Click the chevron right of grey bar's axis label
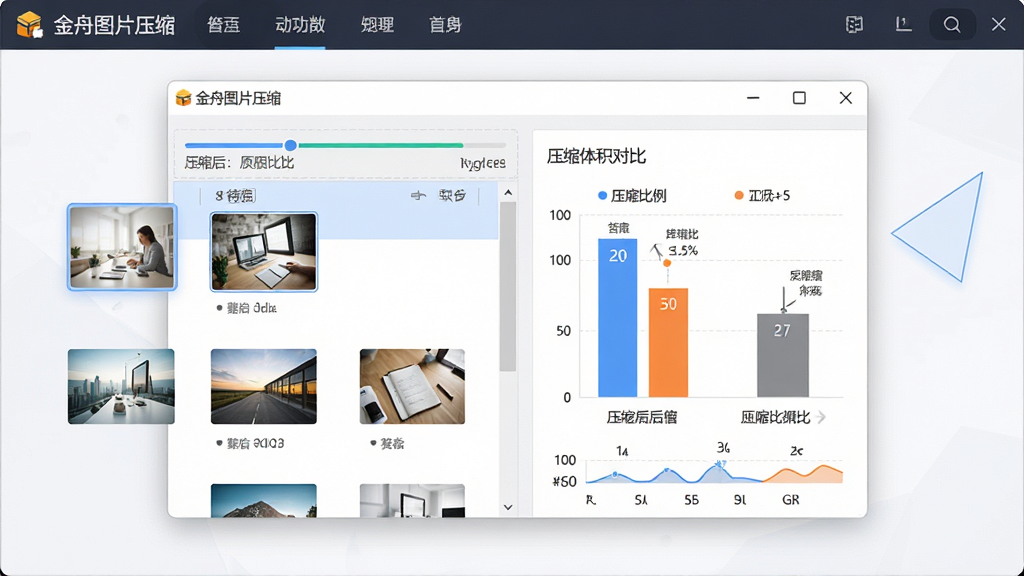Screen dimensions: 1024x576 click(x=822, y=417)
